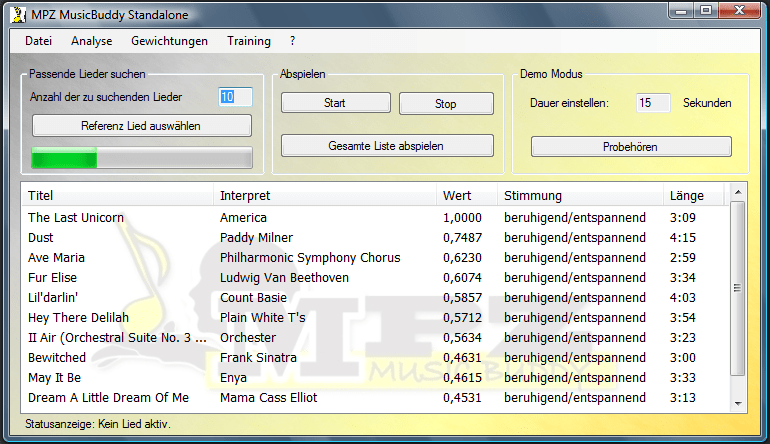Click the length 3:09
The image size is (770, 444).
tap(683, 218)
